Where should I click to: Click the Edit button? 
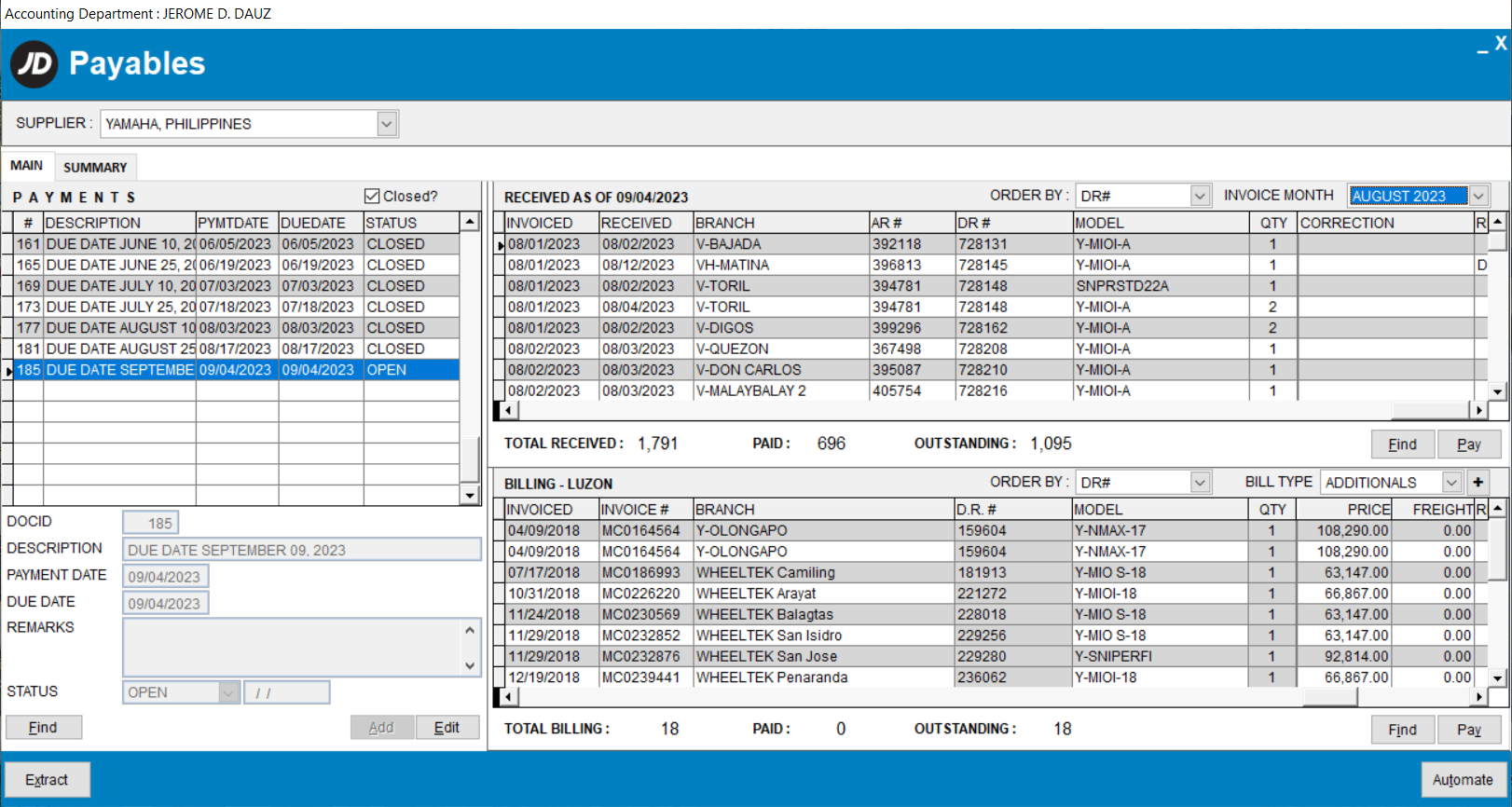tap(447, 727)
